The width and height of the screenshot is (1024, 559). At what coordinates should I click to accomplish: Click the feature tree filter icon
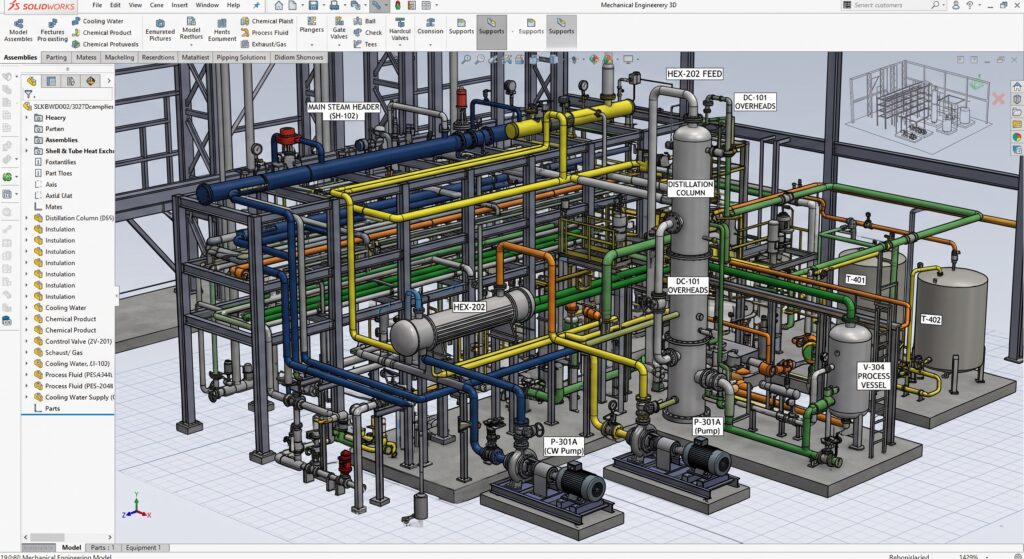[28, 95]
